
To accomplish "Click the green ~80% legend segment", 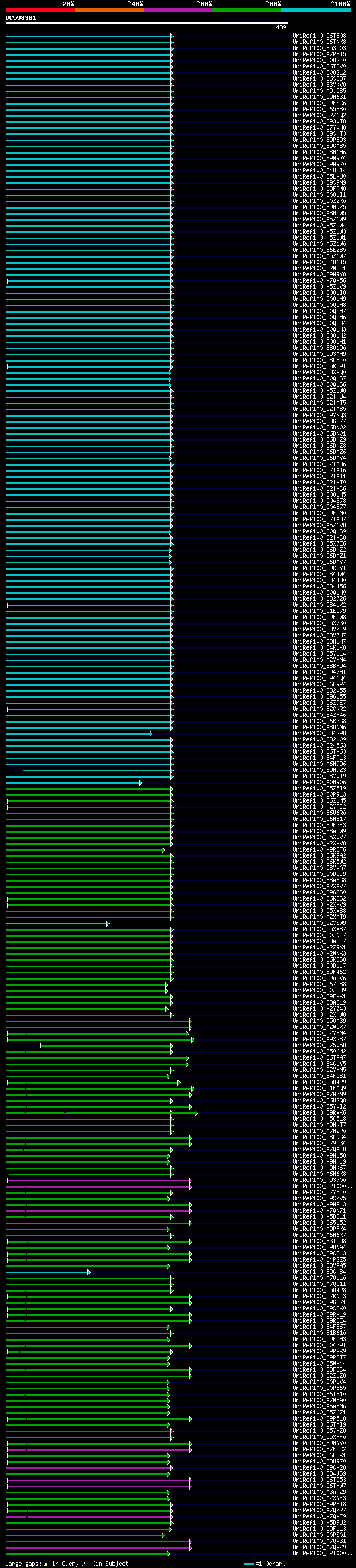I will [x=247, y=10].
